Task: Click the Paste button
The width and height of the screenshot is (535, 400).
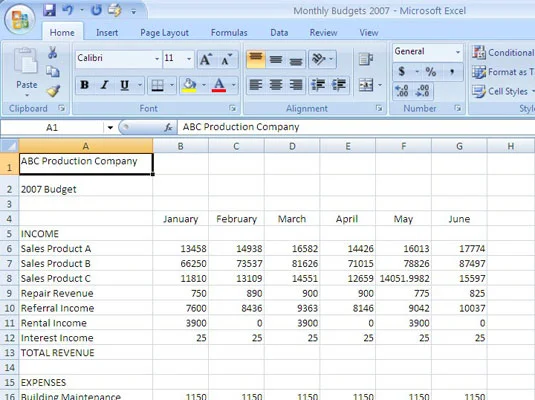Action: tap(27, 72)
